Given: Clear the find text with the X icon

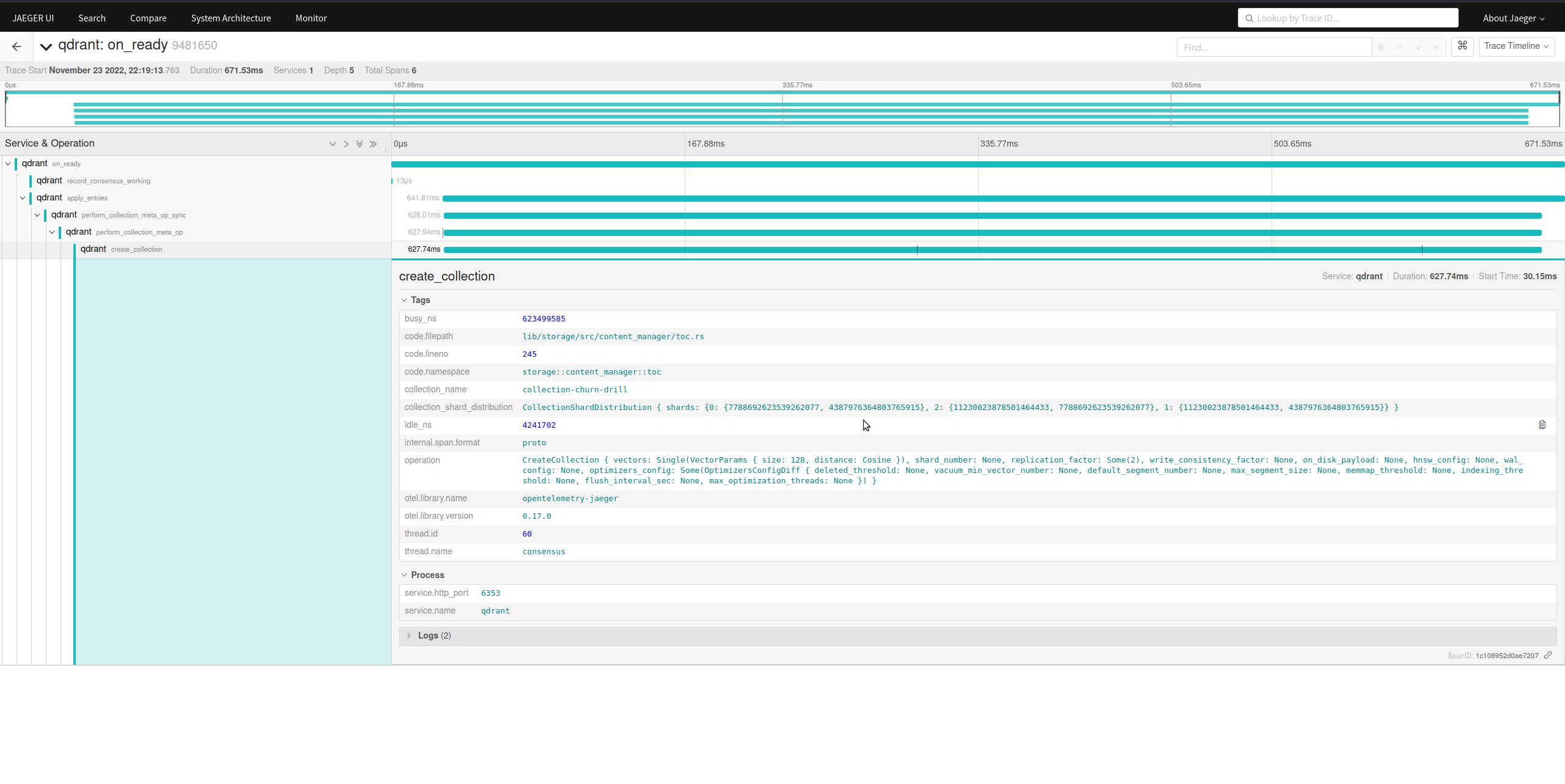Looking at the screenshot, I should [x=1436, y=47].
